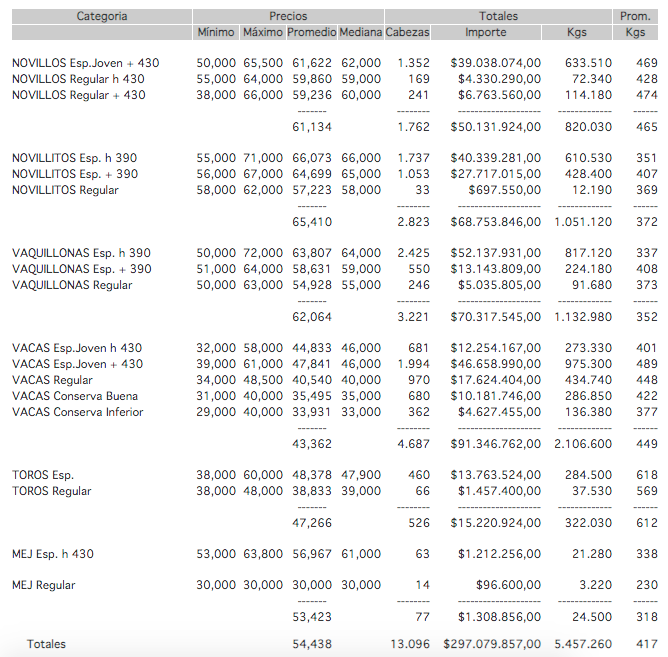
Task: Select the Mediana column sub-header
Action: point(360,33)
